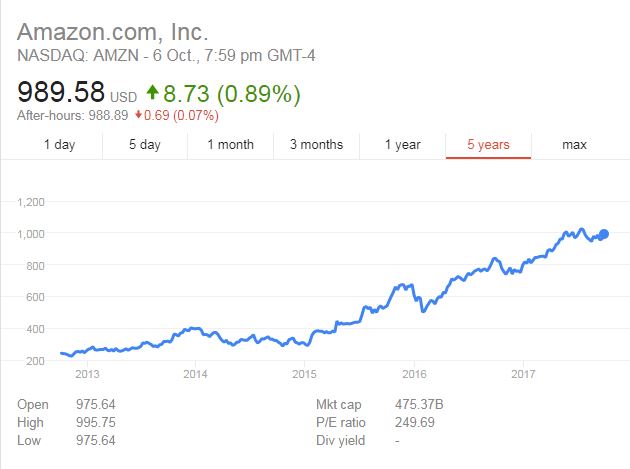Open the 3 months tab

[316, 145]
